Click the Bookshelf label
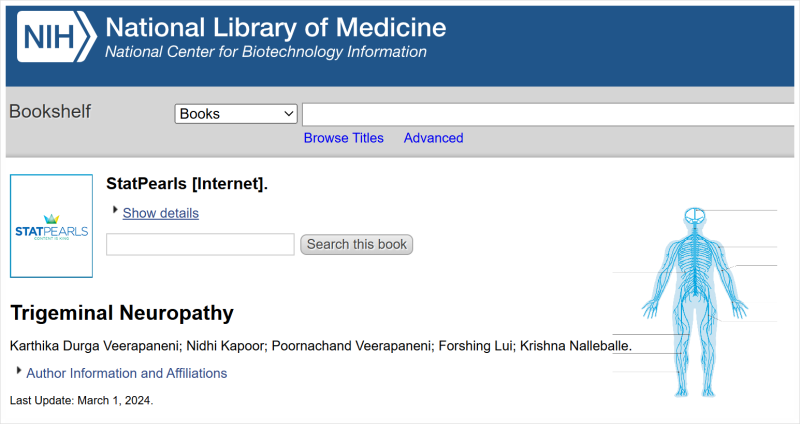This screenshot has width=800, height=424. [50, 112]
